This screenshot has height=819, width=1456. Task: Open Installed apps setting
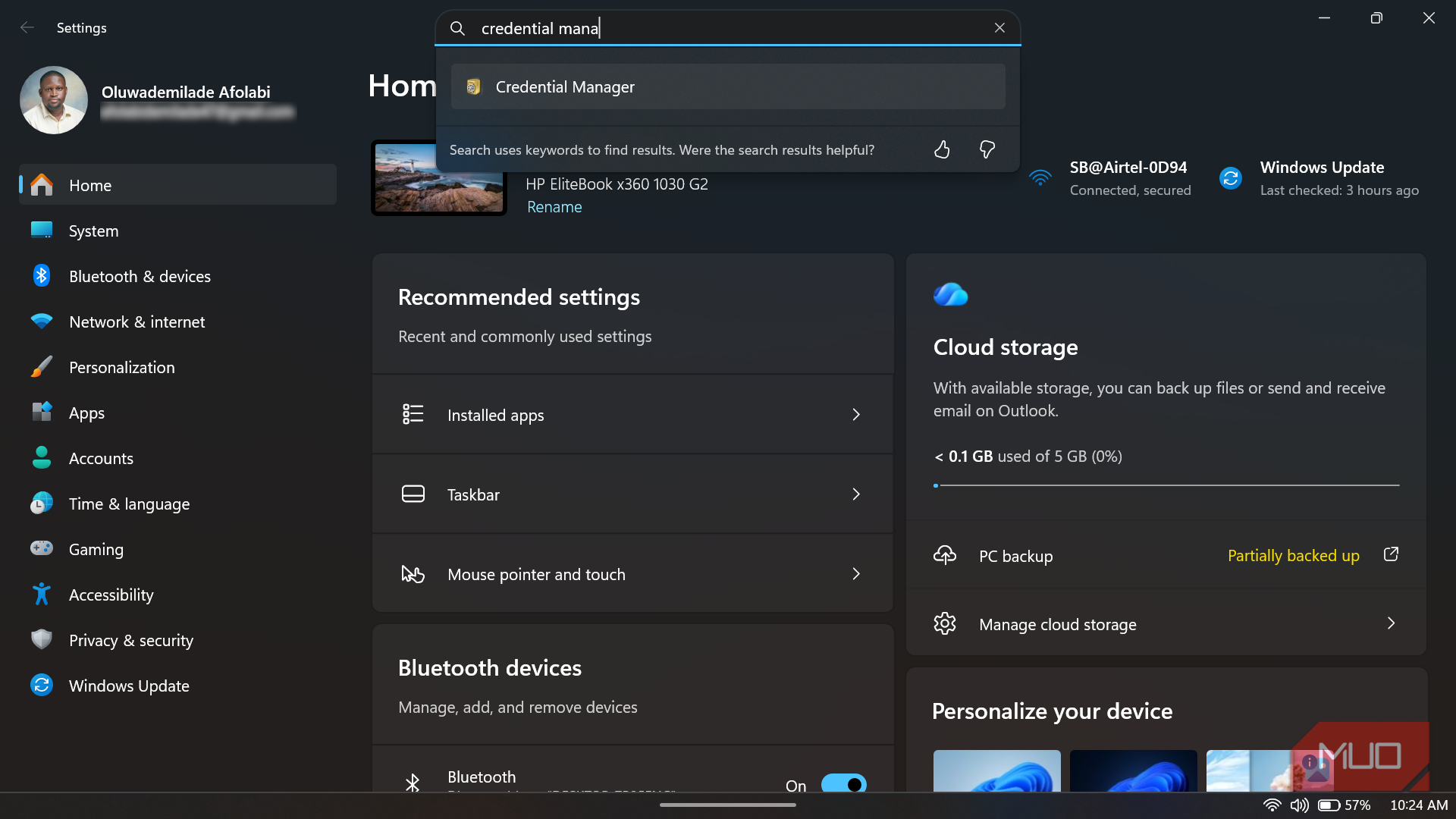pos(632,415)
